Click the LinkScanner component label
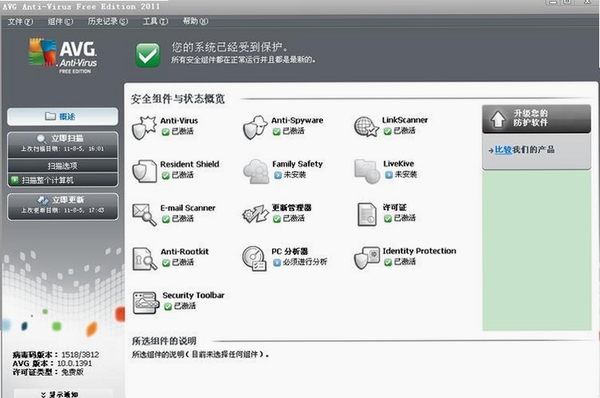 [405, 120]
